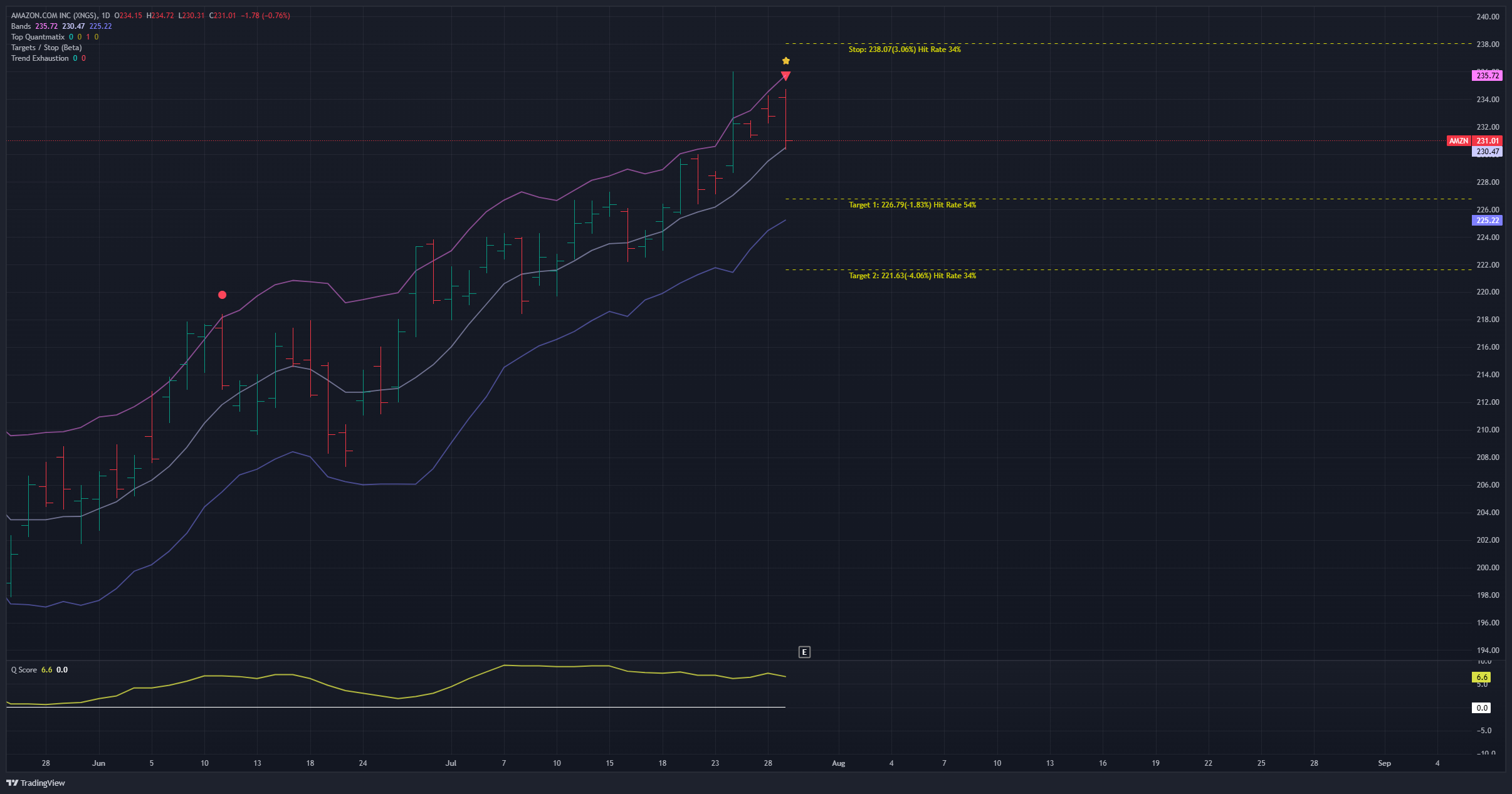1512x794 pixels.
Task: Click the earnings 'E' marker icon
Action: click(x=804, y=652)
